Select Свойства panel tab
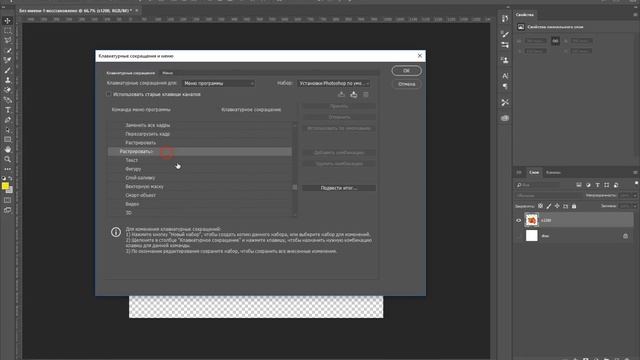 tap(524, 15)
